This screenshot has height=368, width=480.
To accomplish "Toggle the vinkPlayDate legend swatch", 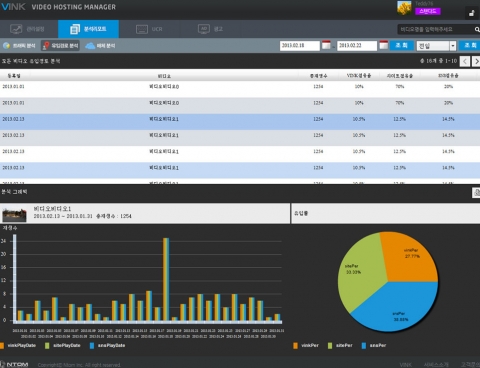I will coord(2,345).
